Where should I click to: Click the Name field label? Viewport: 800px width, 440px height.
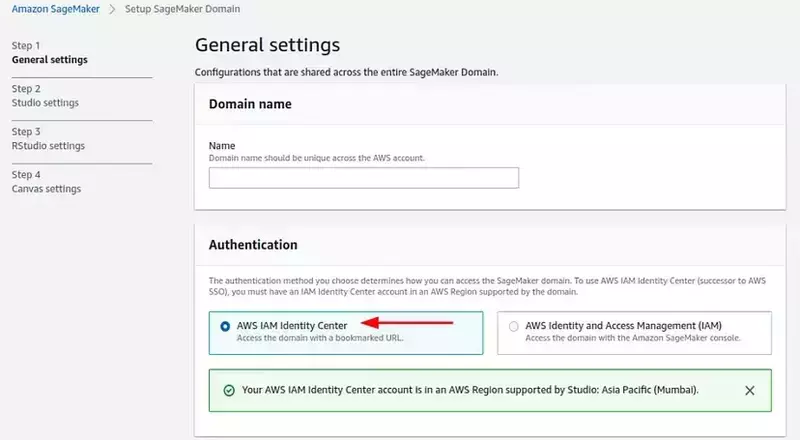221,146
